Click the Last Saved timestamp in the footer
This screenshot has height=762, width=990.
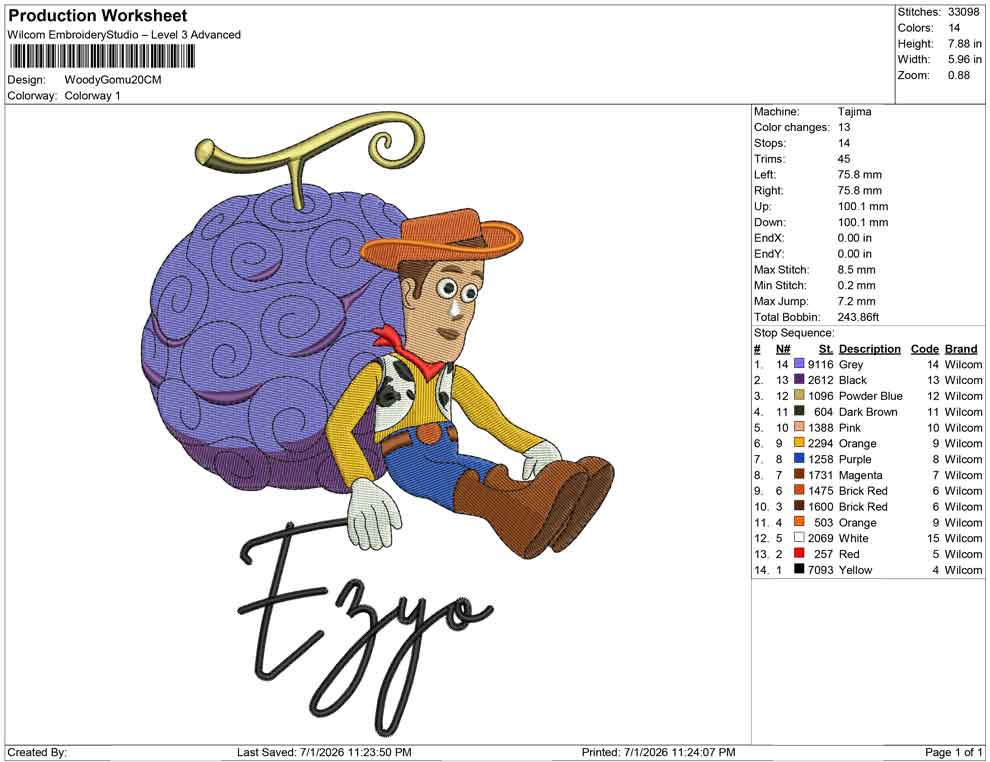324,752
